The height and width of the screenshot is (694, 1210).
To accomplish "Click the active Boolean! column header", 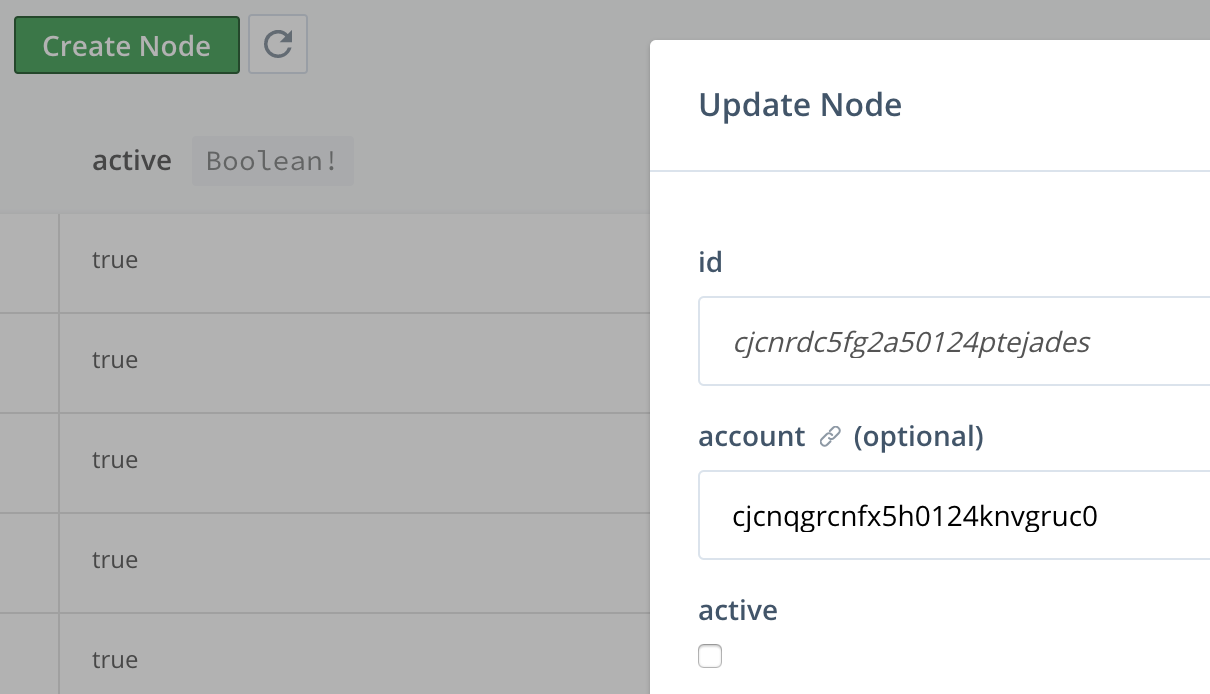I will (x=132, y=160).
